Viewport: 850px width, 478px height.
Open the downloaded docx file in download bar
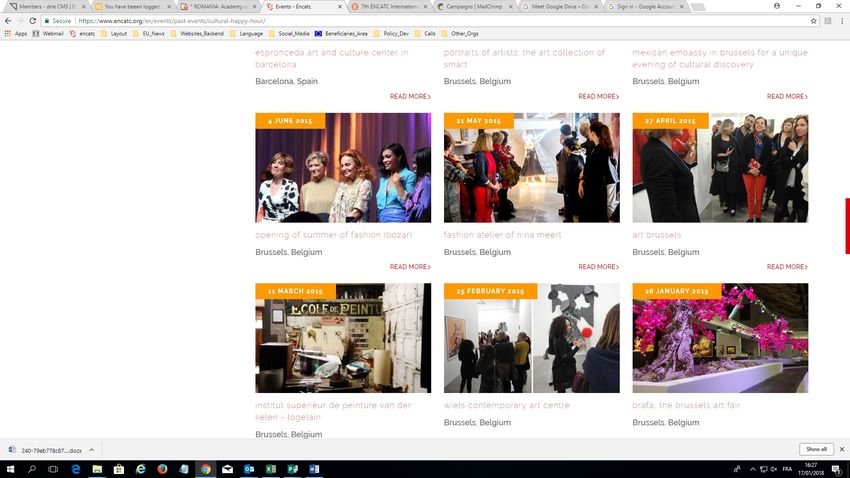coord(46,450)
